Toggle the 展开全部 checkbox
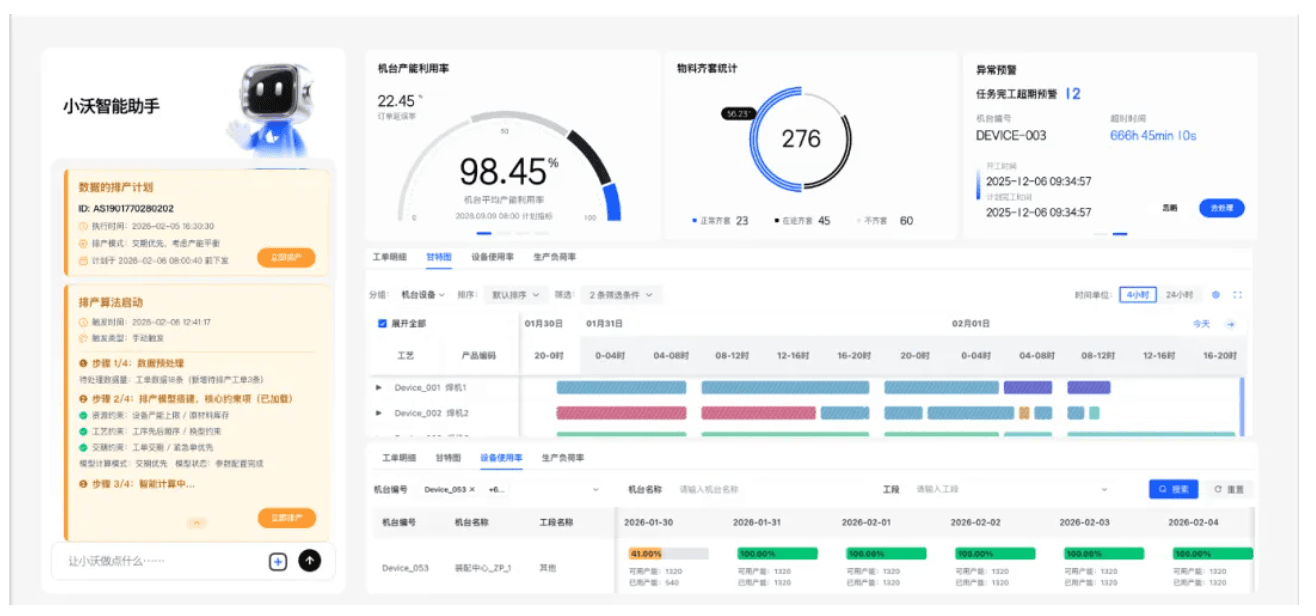Image resolution: width=1316 pixels, height=616 pixels. click(383, 324)
